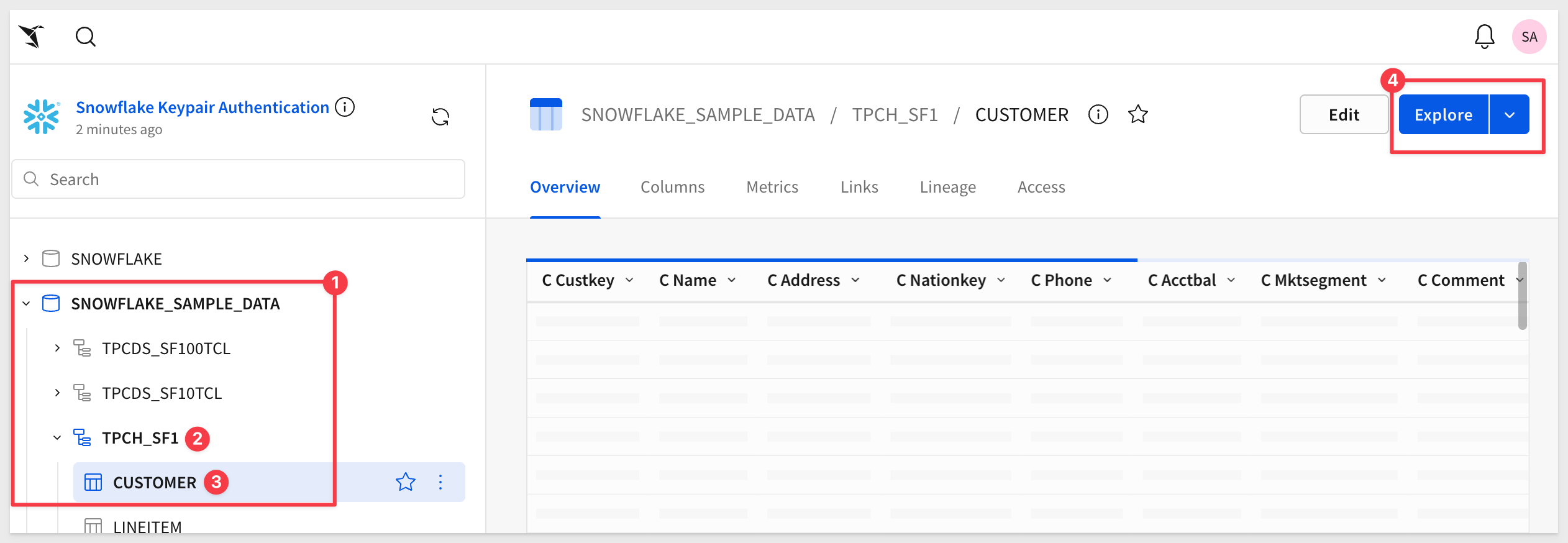Open the Explore button dropdown arrow

tap(1510, 114)
